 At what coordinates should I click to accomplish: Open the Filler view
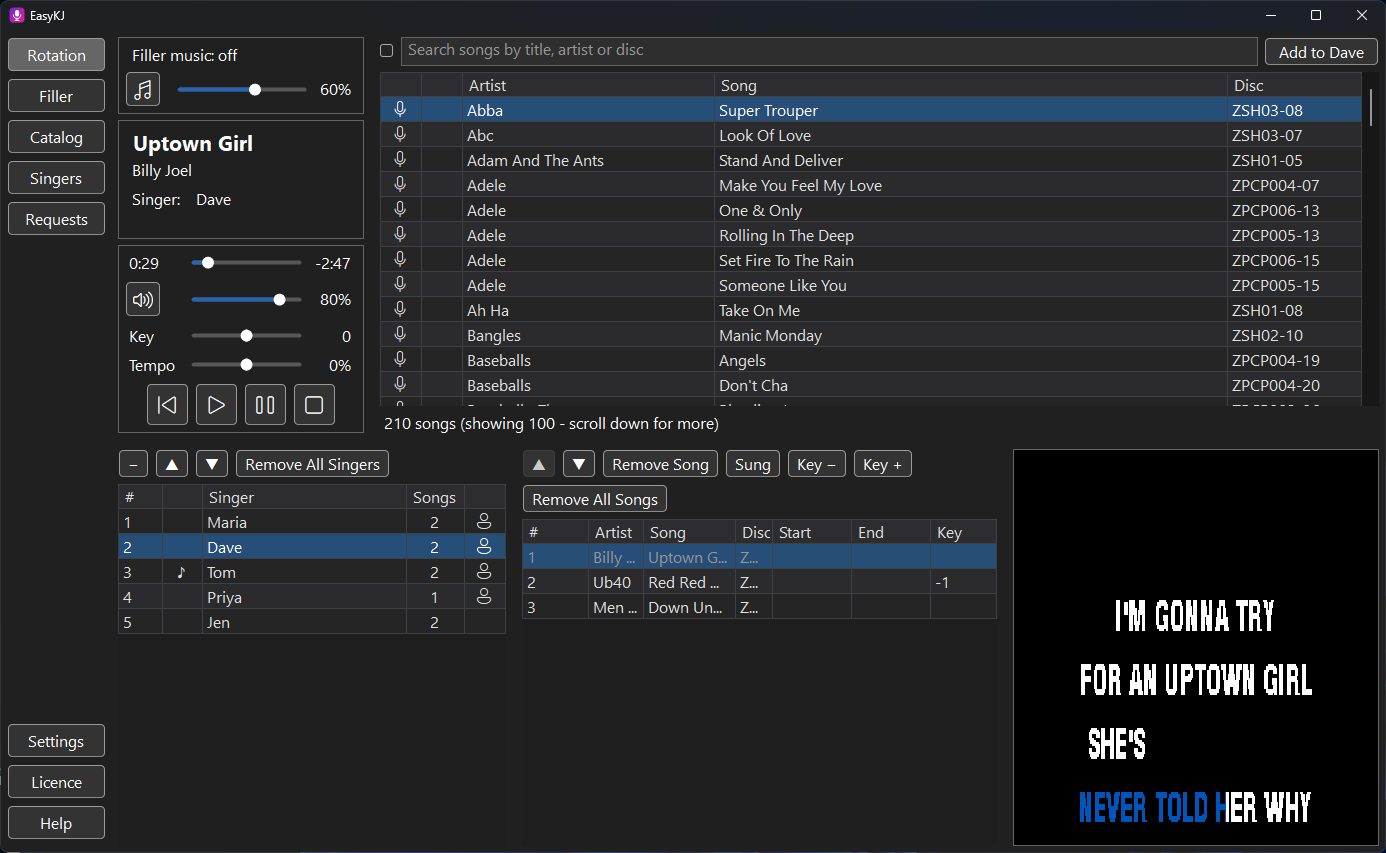tap(56, 96)
